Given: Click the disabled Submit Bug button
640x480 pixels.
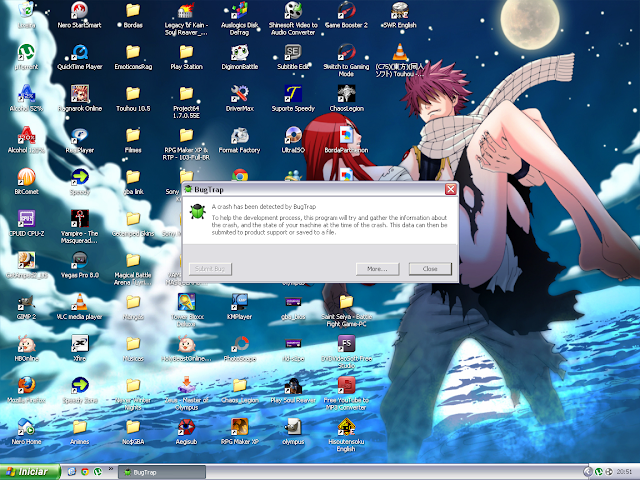Looking at the screenshot, I should pyautogui.click(x=210, y=269).
